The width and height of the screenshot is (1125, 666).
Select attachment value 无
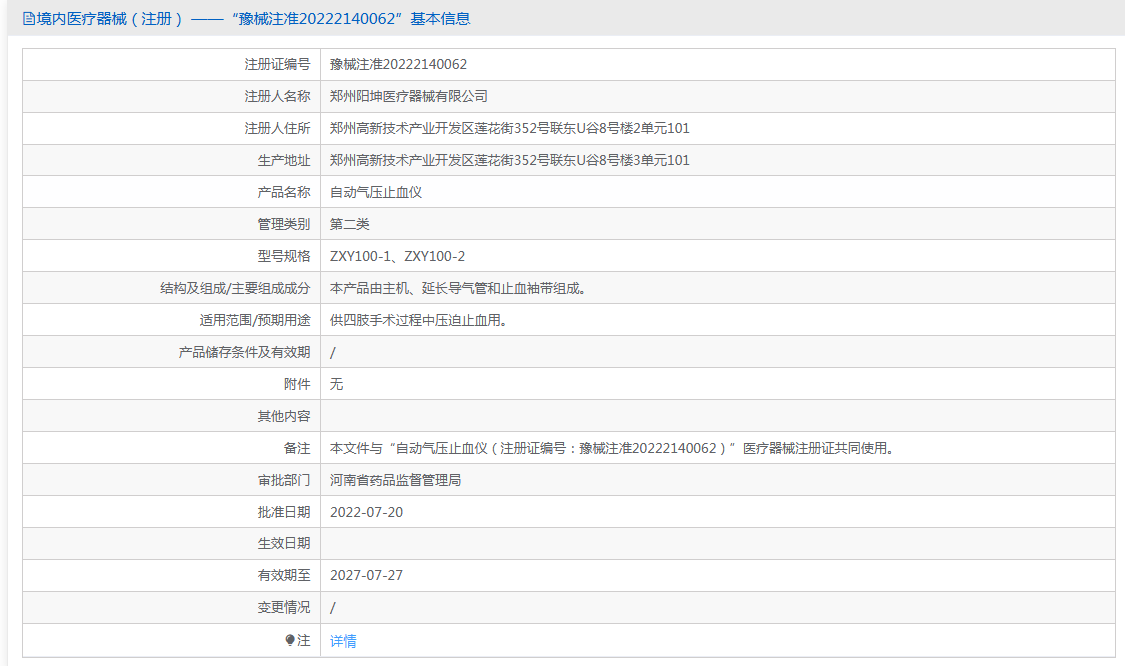[336, 384]
